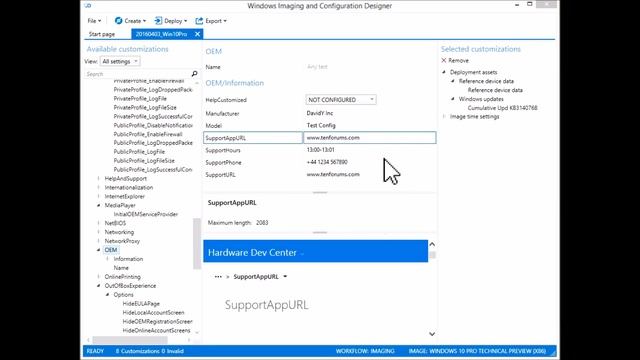Screen dimensions: 640x360
Task: Click the Manufacturer value DavidY Inc
Action: click(320, 113)
